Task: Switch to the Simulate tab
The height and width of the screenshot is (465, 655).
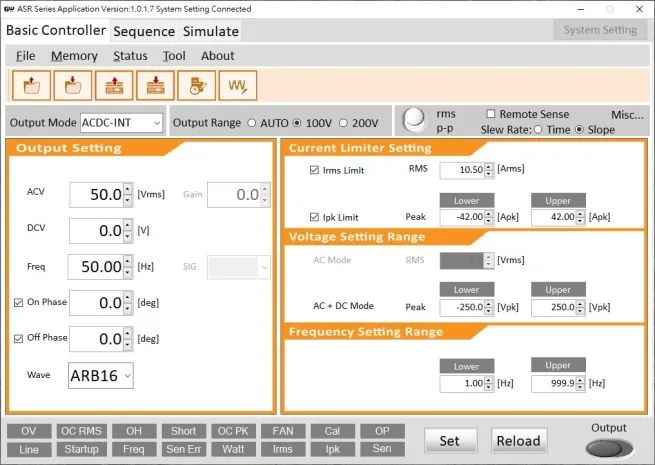Action: pos(211,31)
